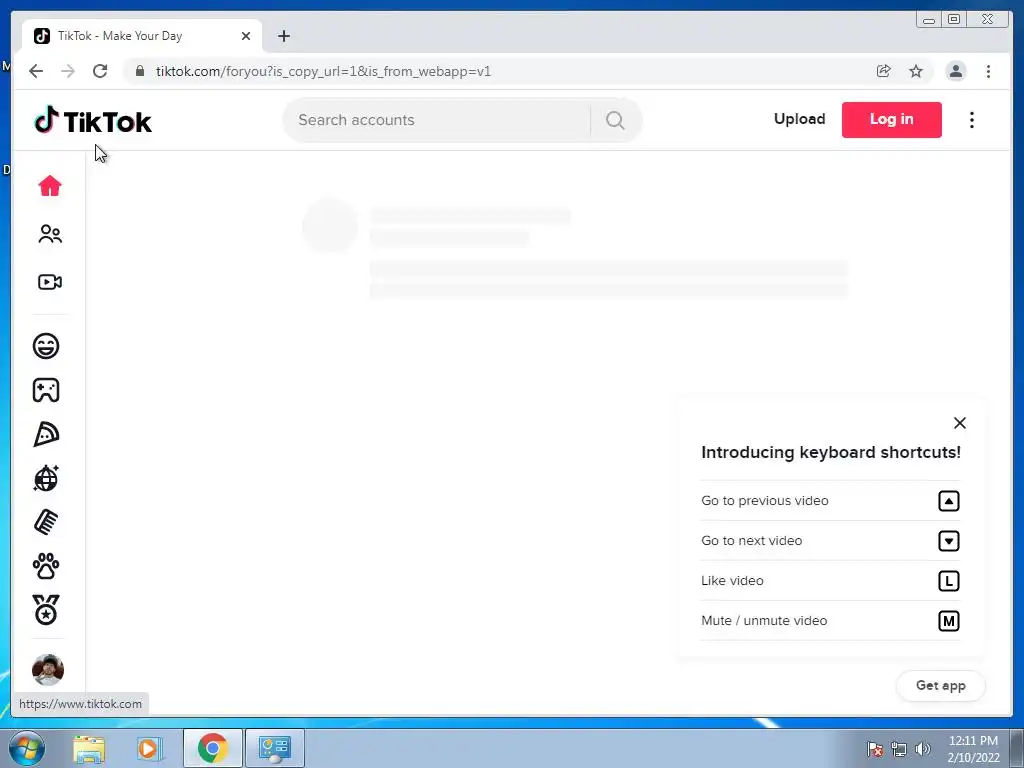
Task: Click the Chrome taskbar icon
Action: 212,748
